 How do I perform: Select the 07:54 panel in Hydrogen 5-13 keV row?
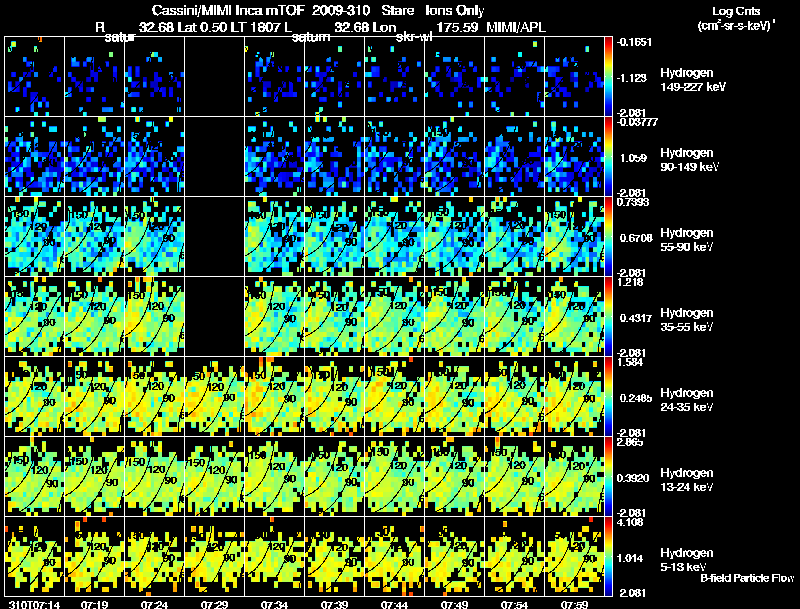point(514,556)
